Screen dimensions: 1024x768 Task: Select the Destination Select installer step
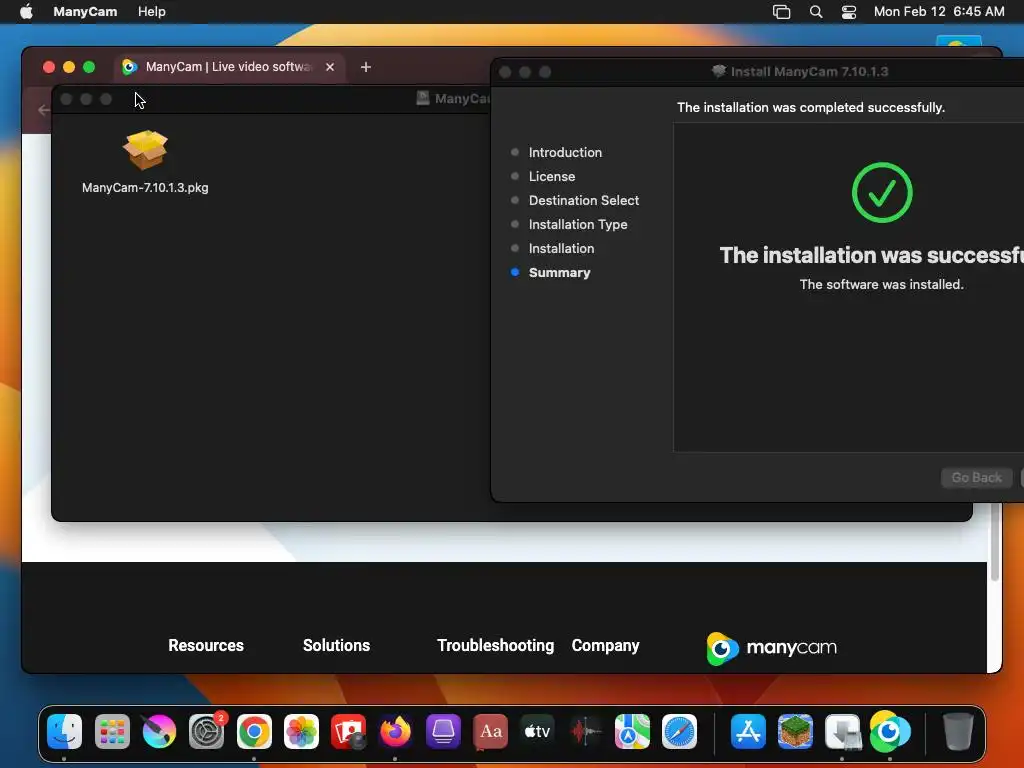pos(583,200)
